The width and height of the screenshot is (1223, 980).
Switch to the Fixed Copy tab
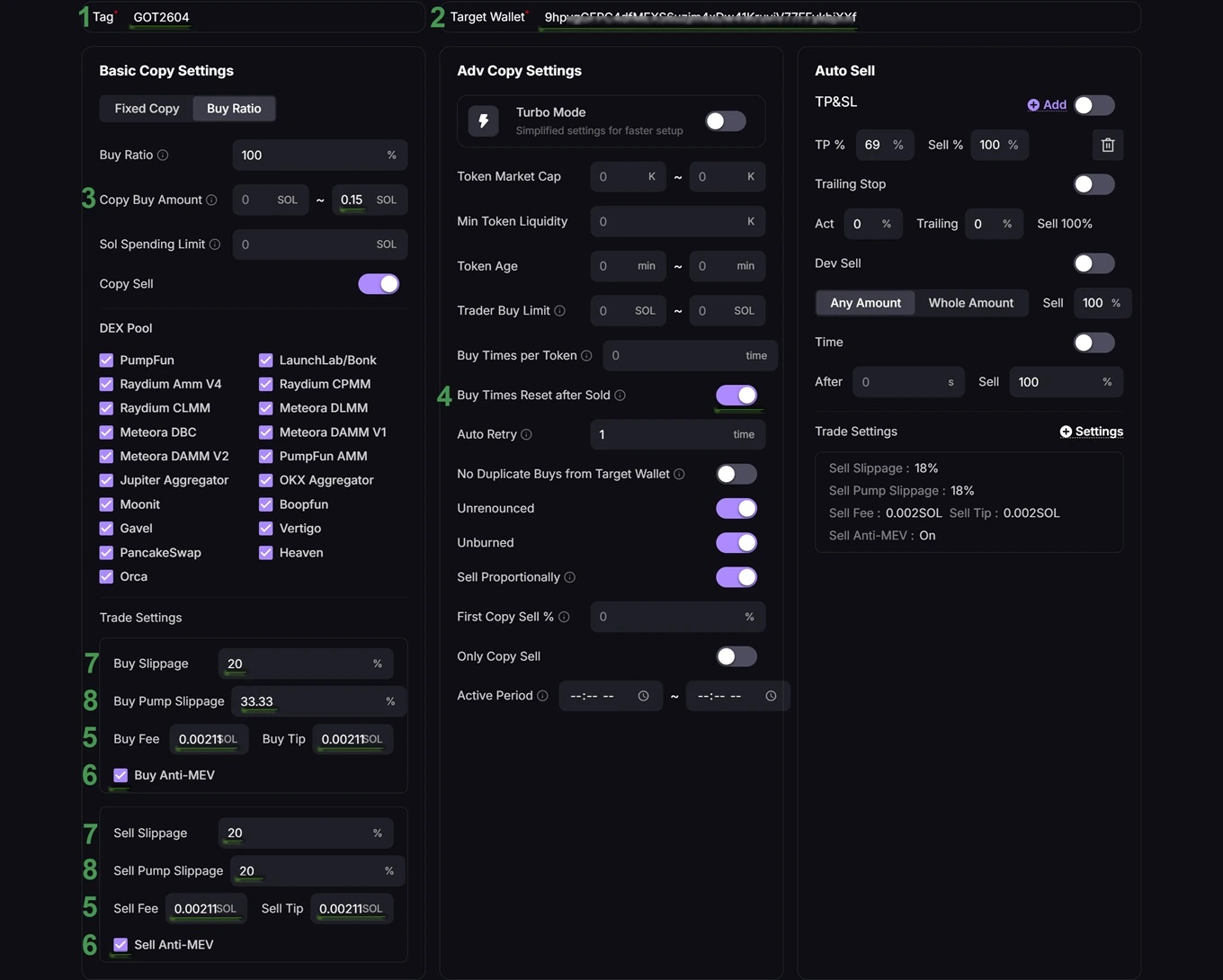[147, 109]
